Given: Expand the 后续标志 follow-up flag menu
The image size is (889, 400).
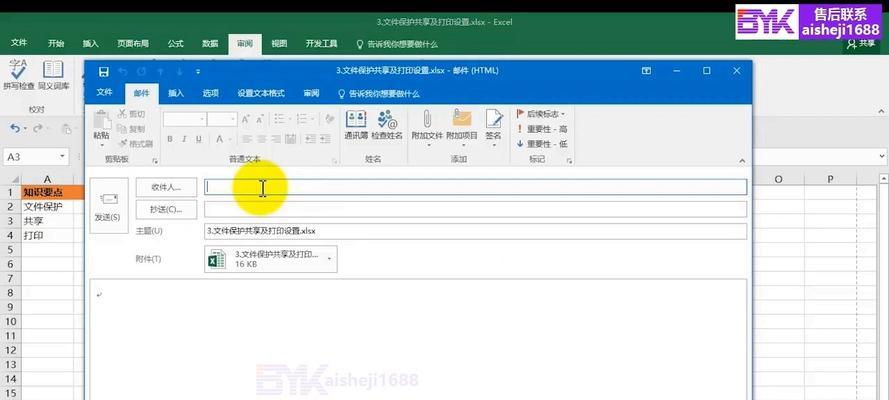Looking at the screenshot, I should [541, 114].
